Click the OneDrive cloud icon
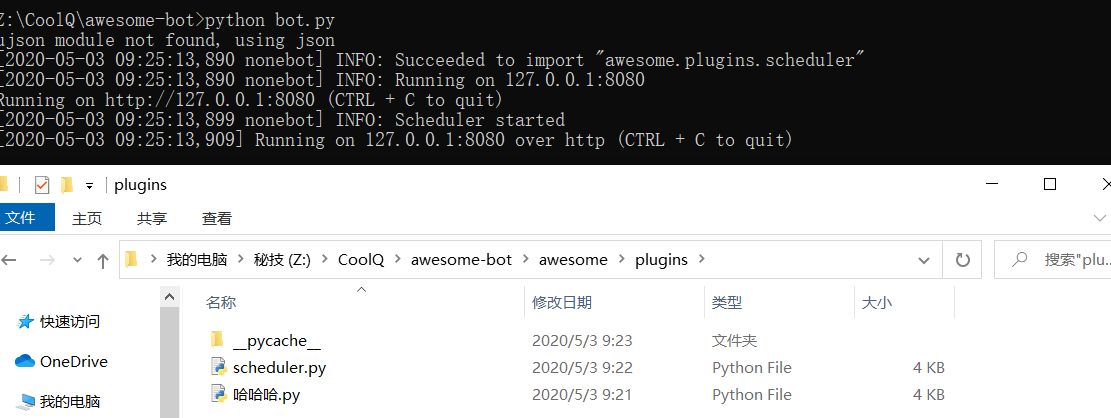 25,361
